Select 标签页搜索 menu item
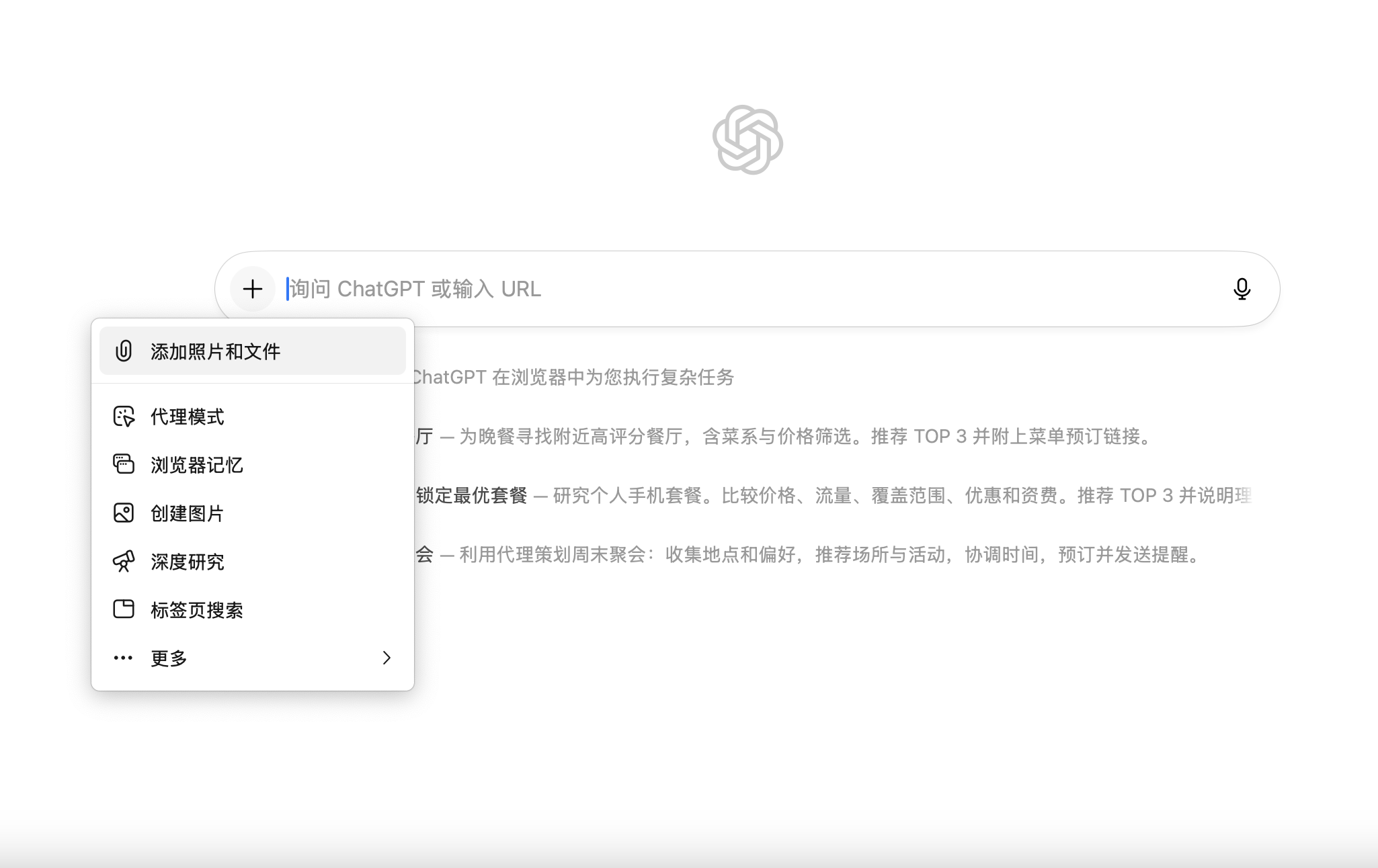Viewport: 1378px width, 868px height. (196, 610)
